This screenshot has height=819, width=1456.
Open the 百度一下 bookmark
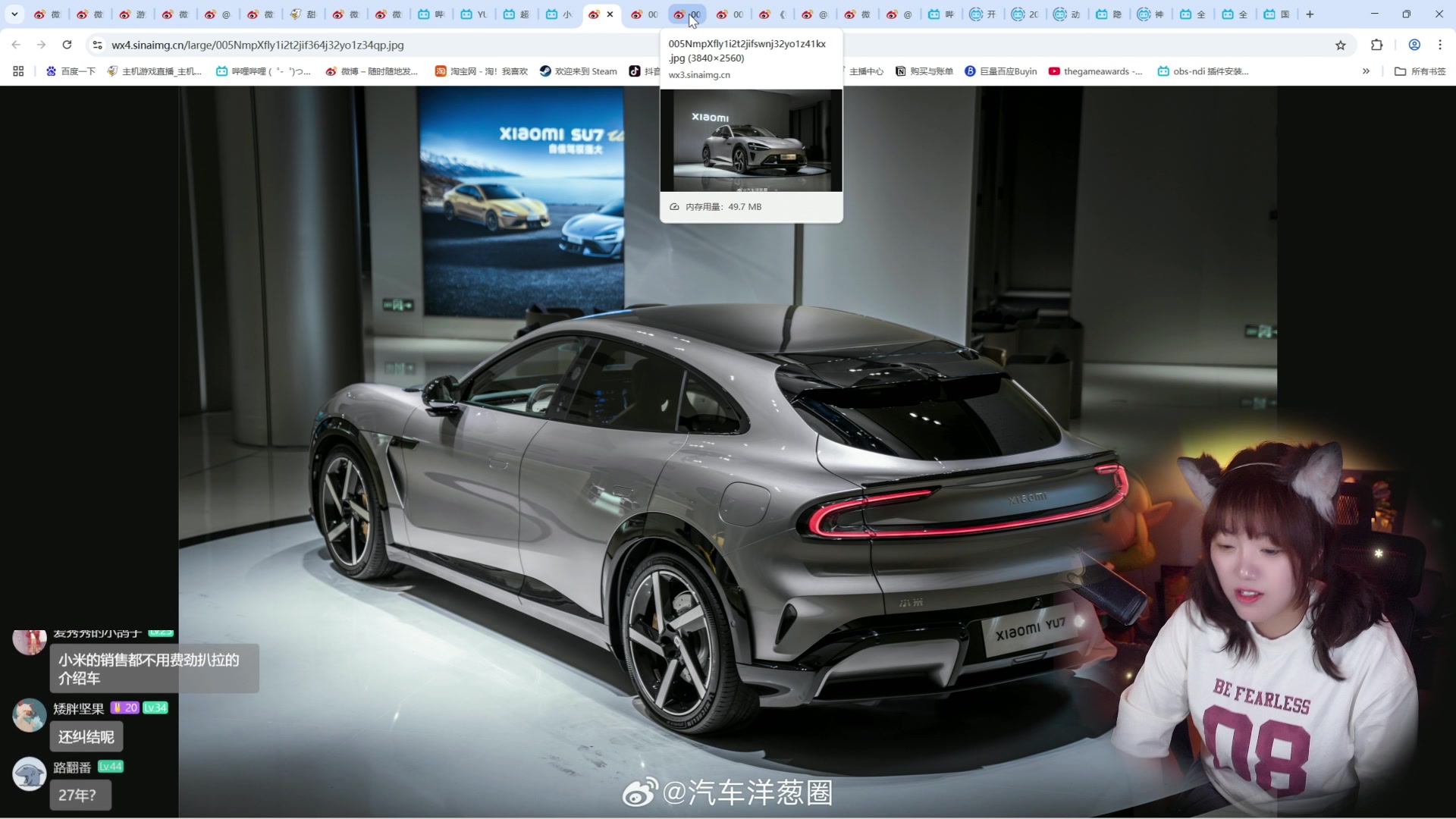(x=71, y=71)
